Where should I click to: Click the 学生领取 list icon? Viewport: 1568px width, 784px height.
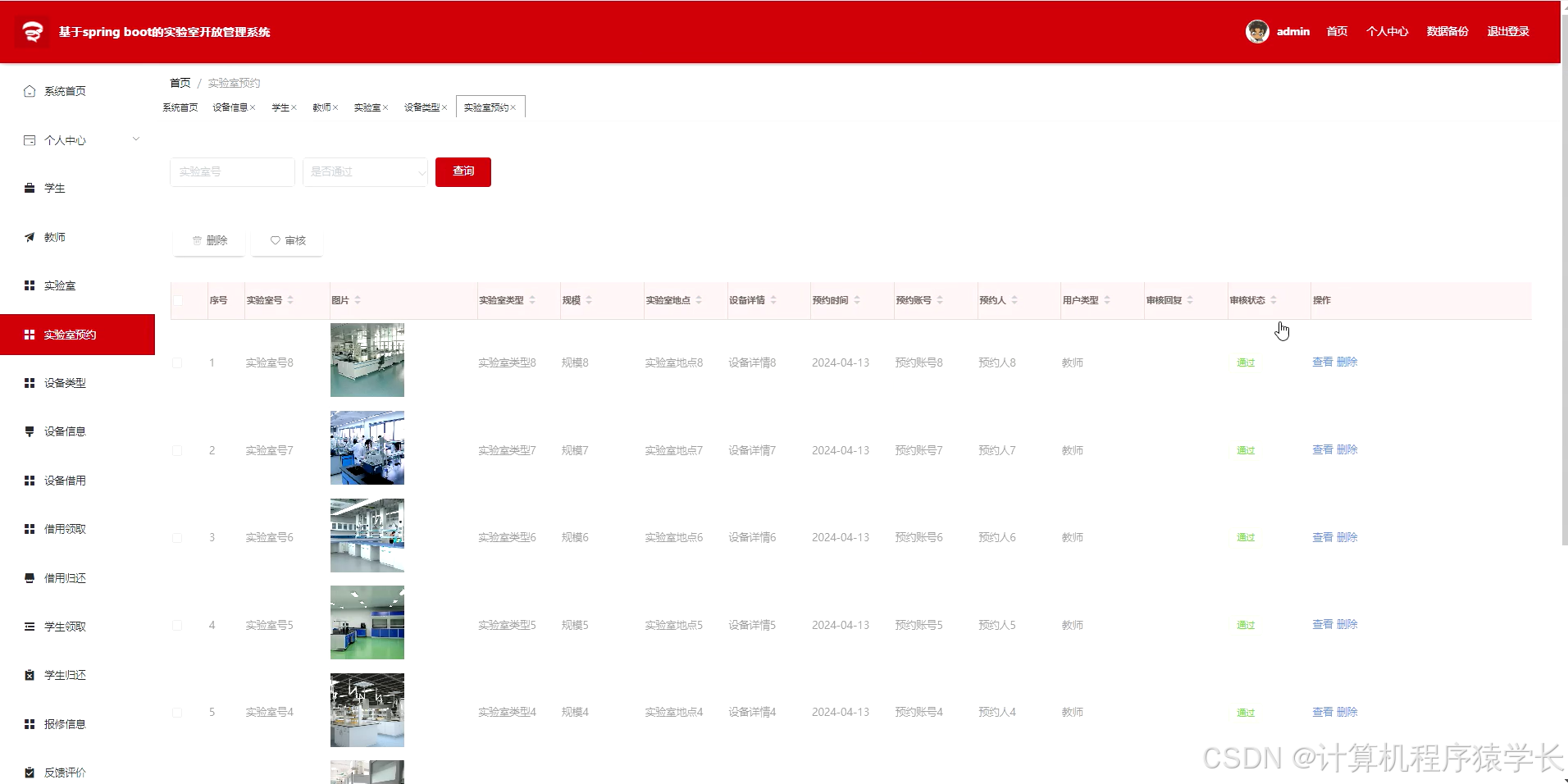30,627
